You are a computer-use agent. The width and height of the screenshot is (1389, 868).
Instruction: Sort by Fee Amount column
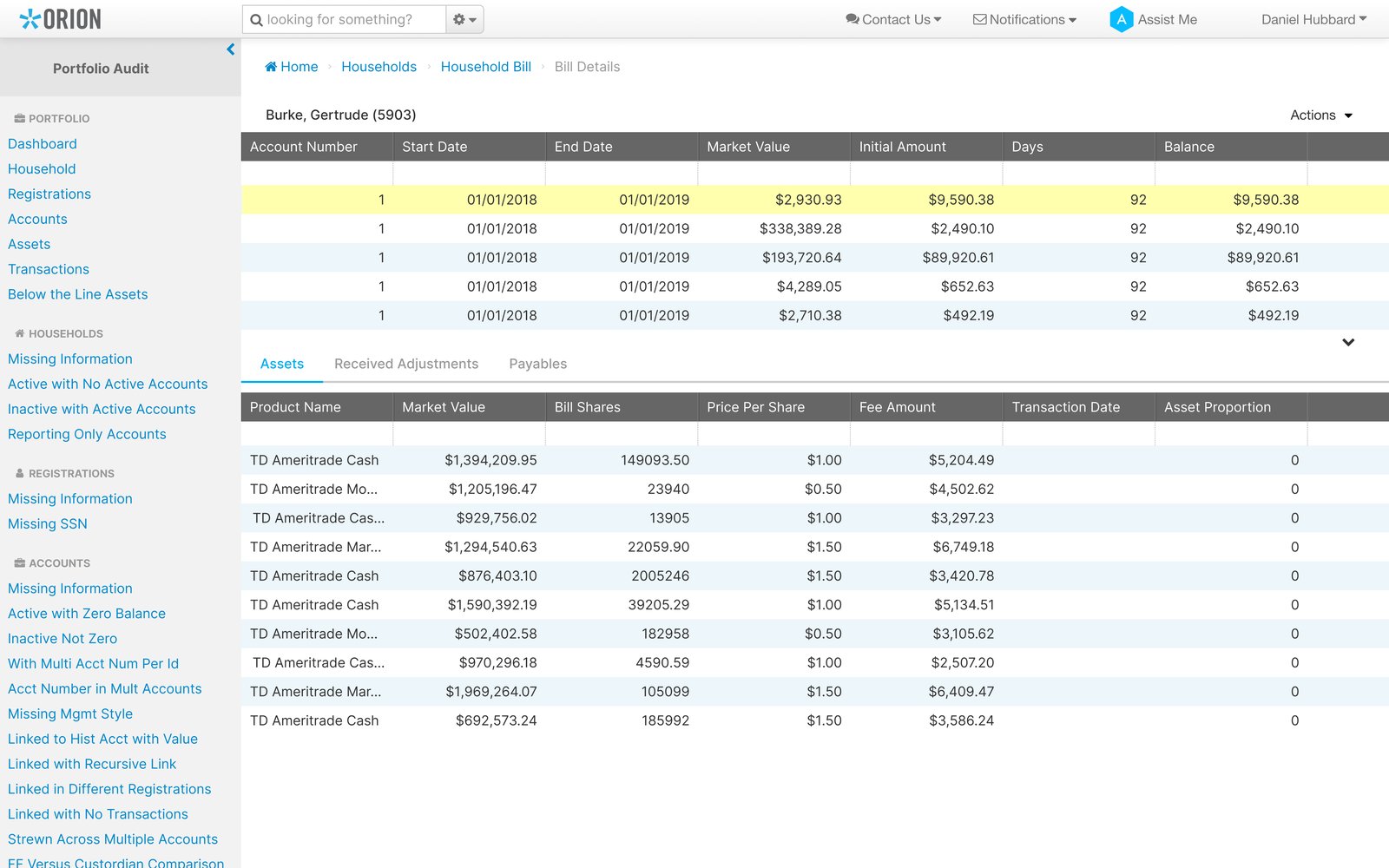pyautogui.click(x=926, y=407)
